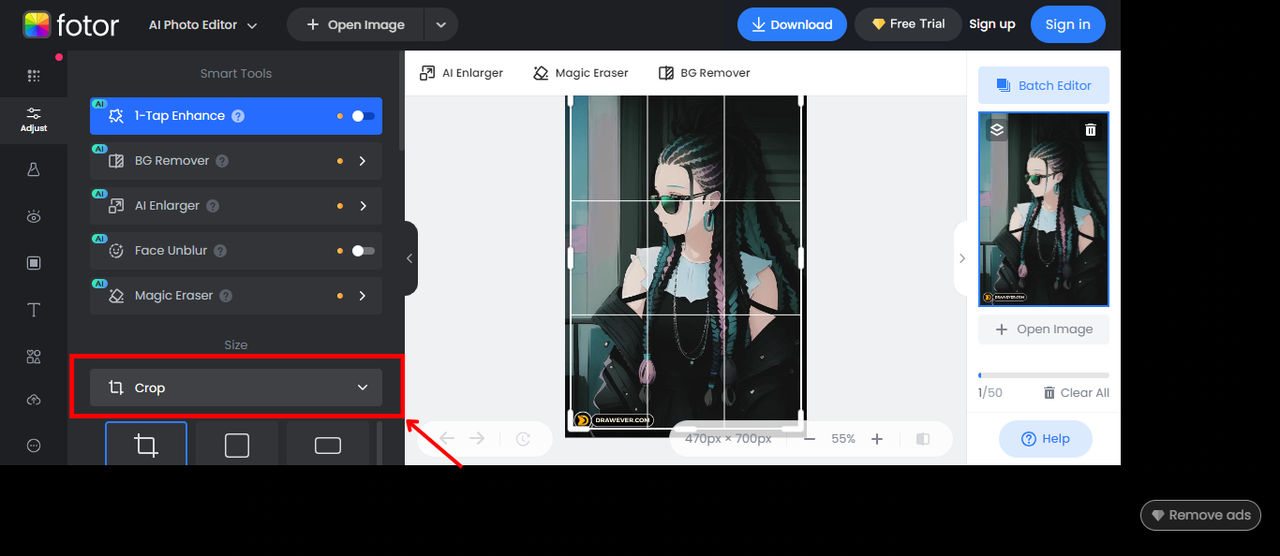Open the Open Image arrow dropdown
Screen dimensions: 1280x556
click(441, 25)
